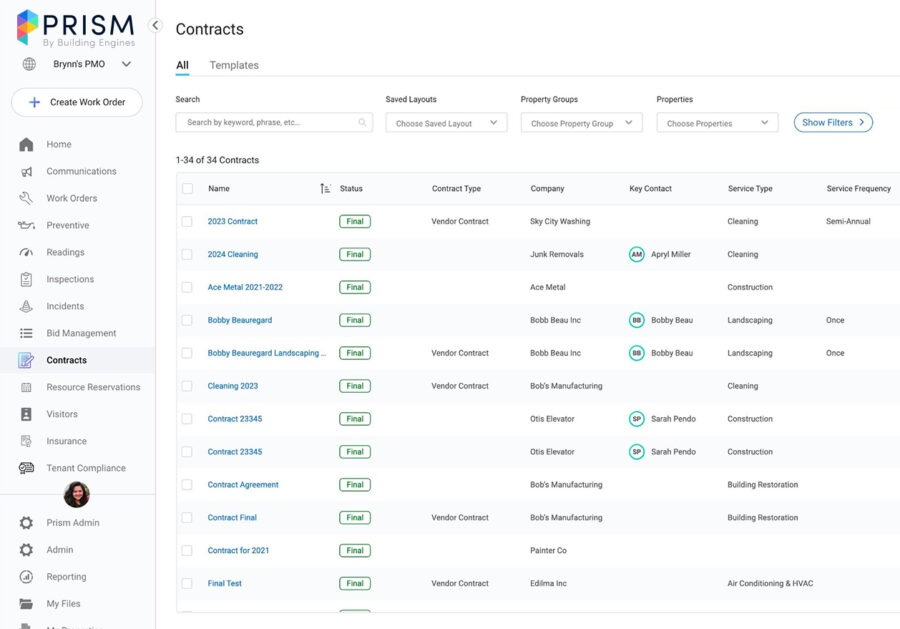900x629 pixels.
Task: Check the select-all contracts checkbox
Action: pyautogui.click(x=186, y=188)
